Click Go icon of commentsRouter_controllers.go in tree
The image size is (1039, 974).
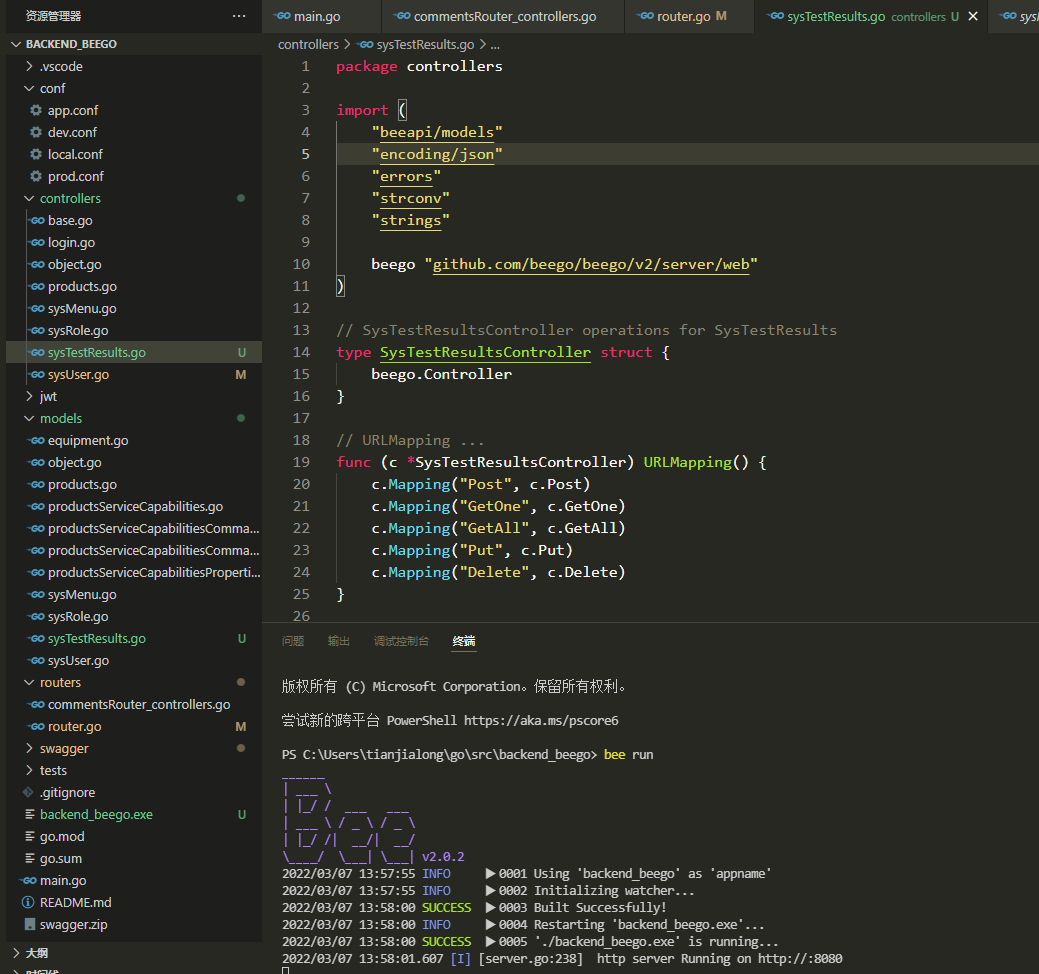click(37, 704)
